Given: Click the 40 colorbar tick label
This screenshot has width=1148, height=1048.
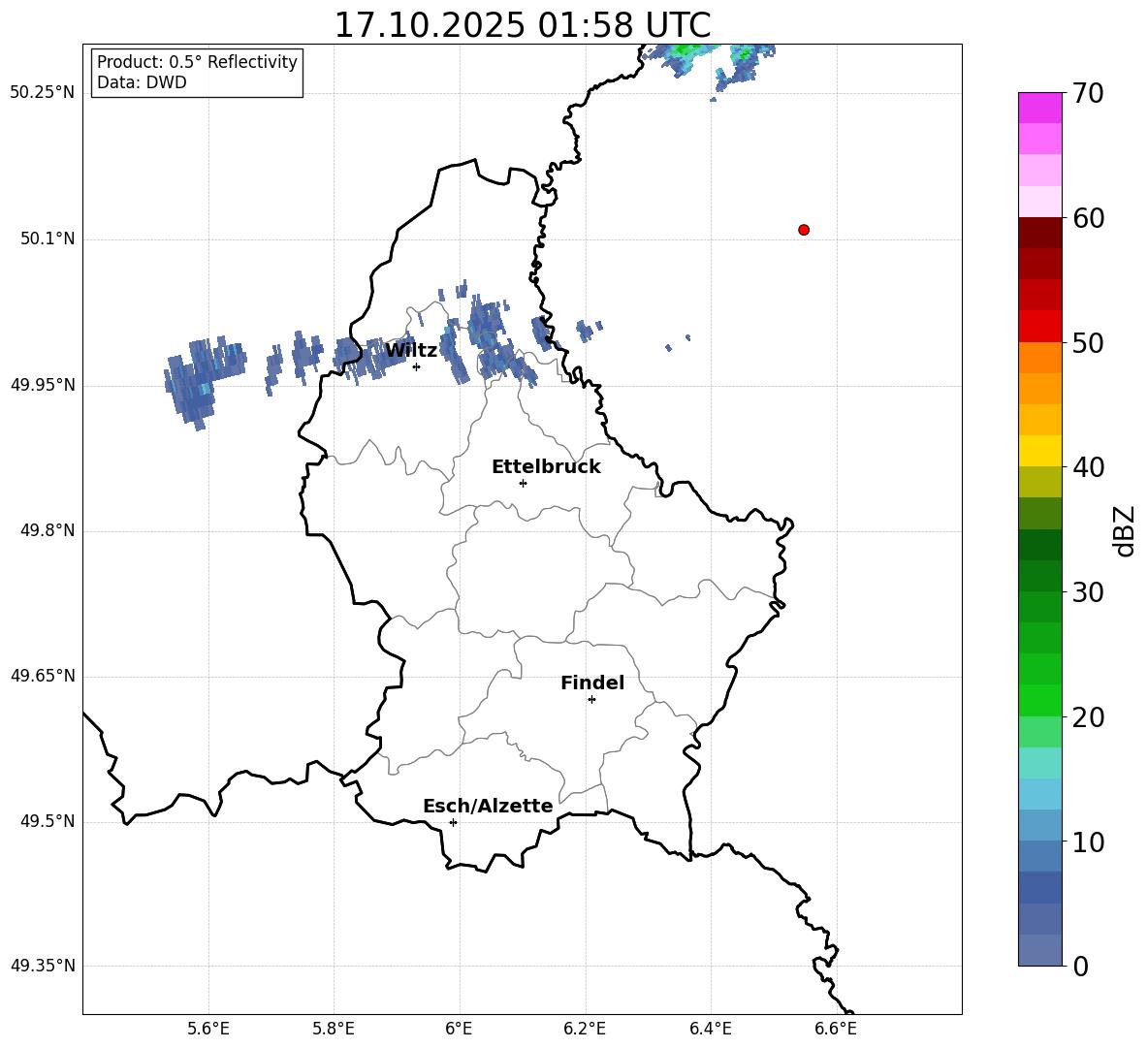Looking at the screenshot, I should coord(1088,467).
